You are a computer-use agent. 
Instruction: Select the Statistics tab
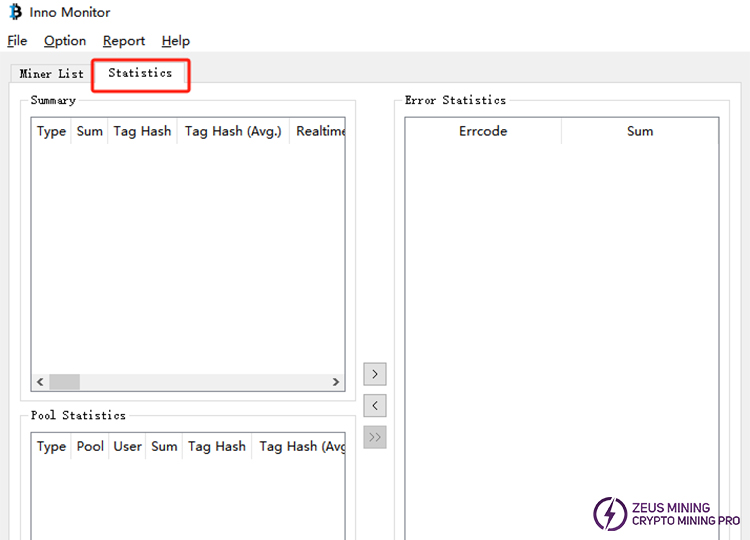click(140, 73)
